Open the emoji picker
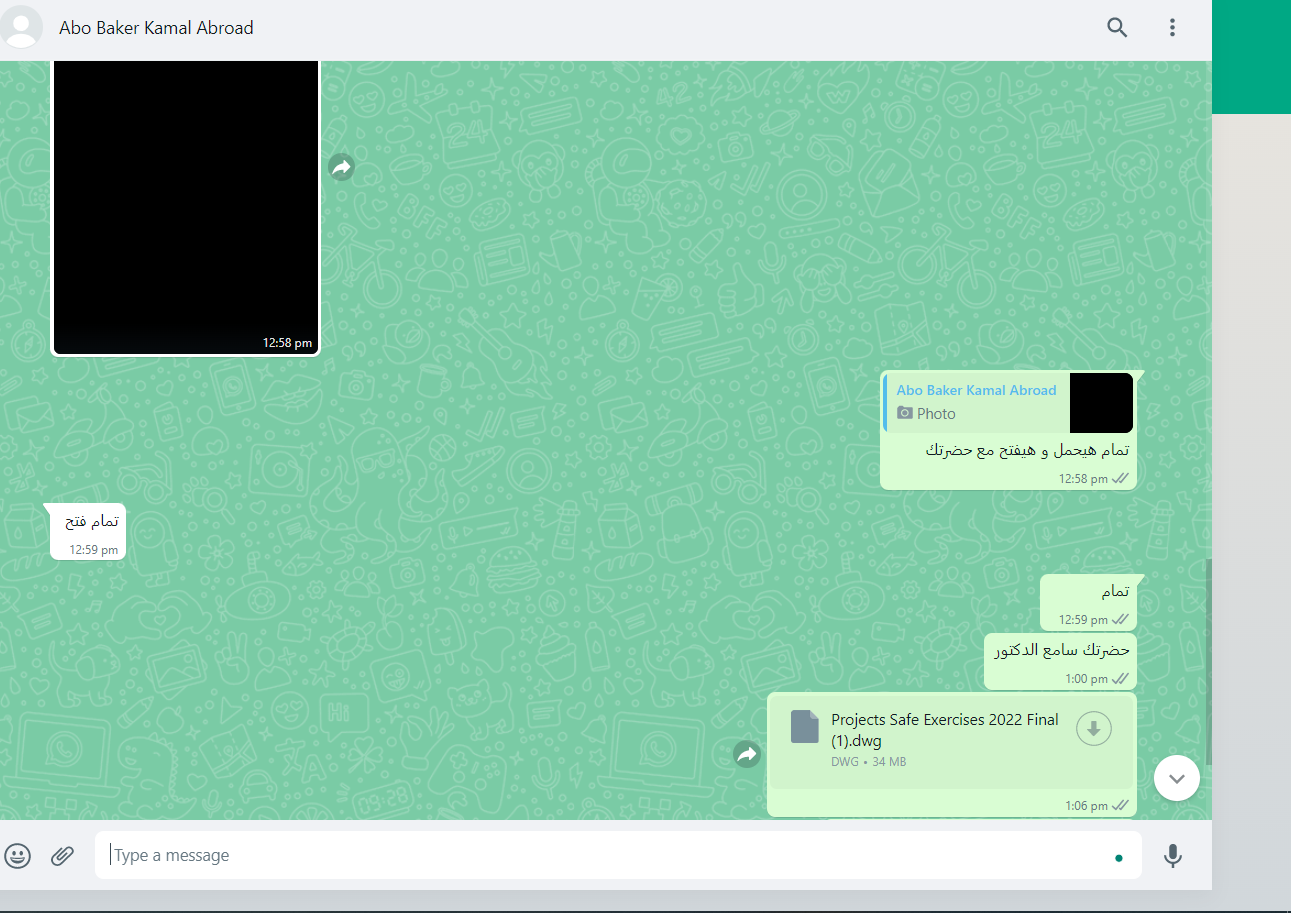This screenshot has height=913, width=1291. 18,856
